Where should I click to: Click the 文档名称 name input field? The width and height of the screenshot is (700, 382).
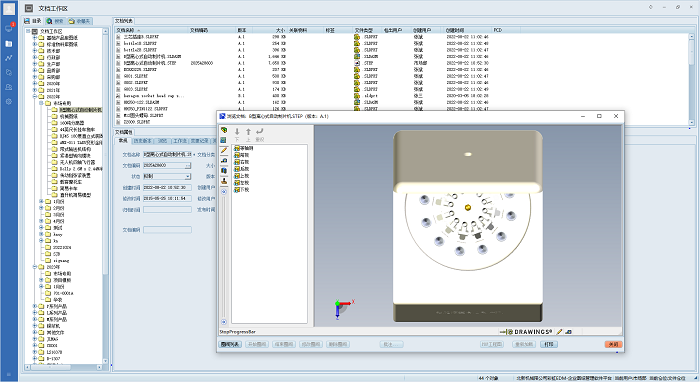coord(167,154)
